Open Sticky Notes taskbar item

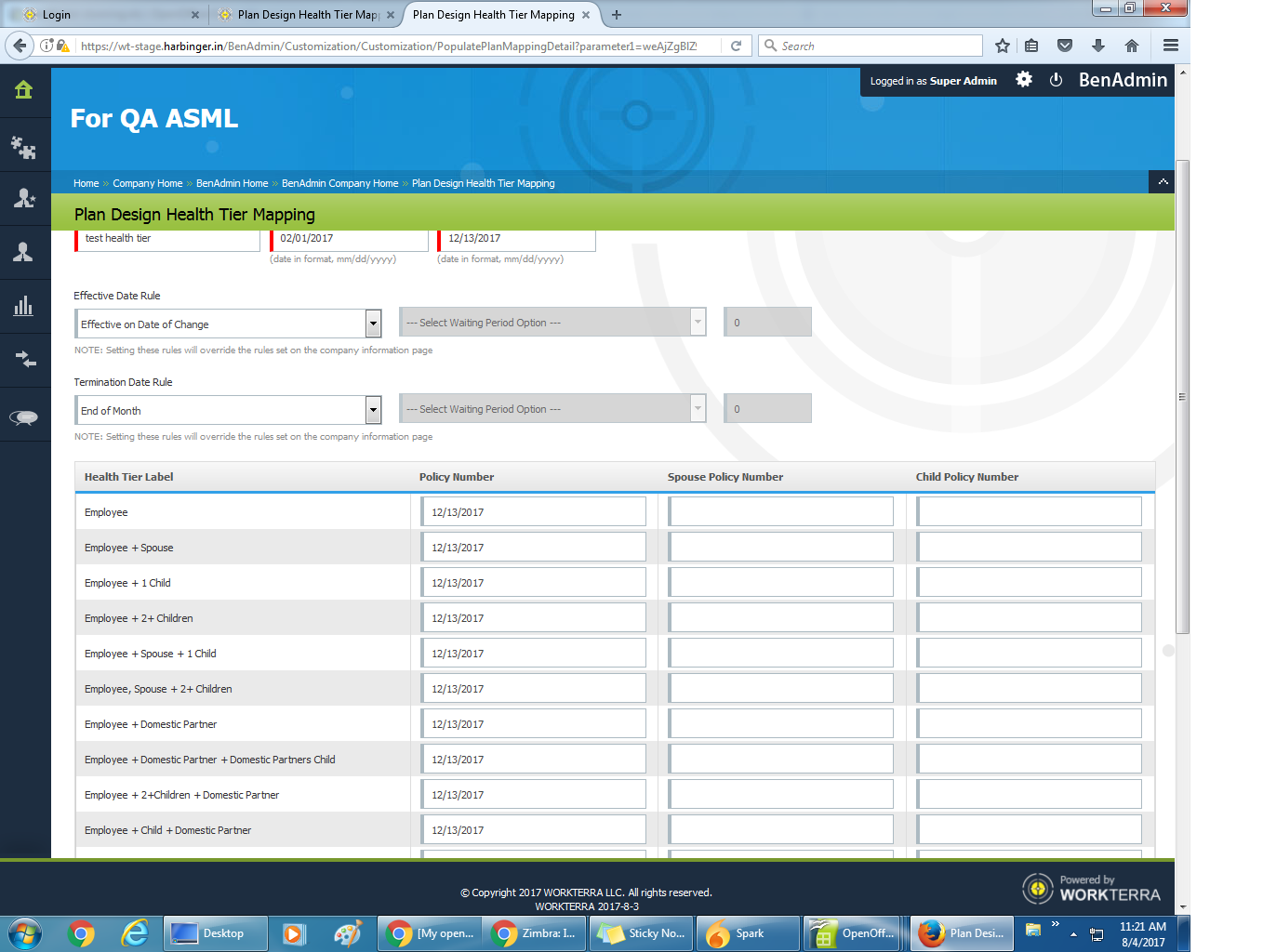641,933
